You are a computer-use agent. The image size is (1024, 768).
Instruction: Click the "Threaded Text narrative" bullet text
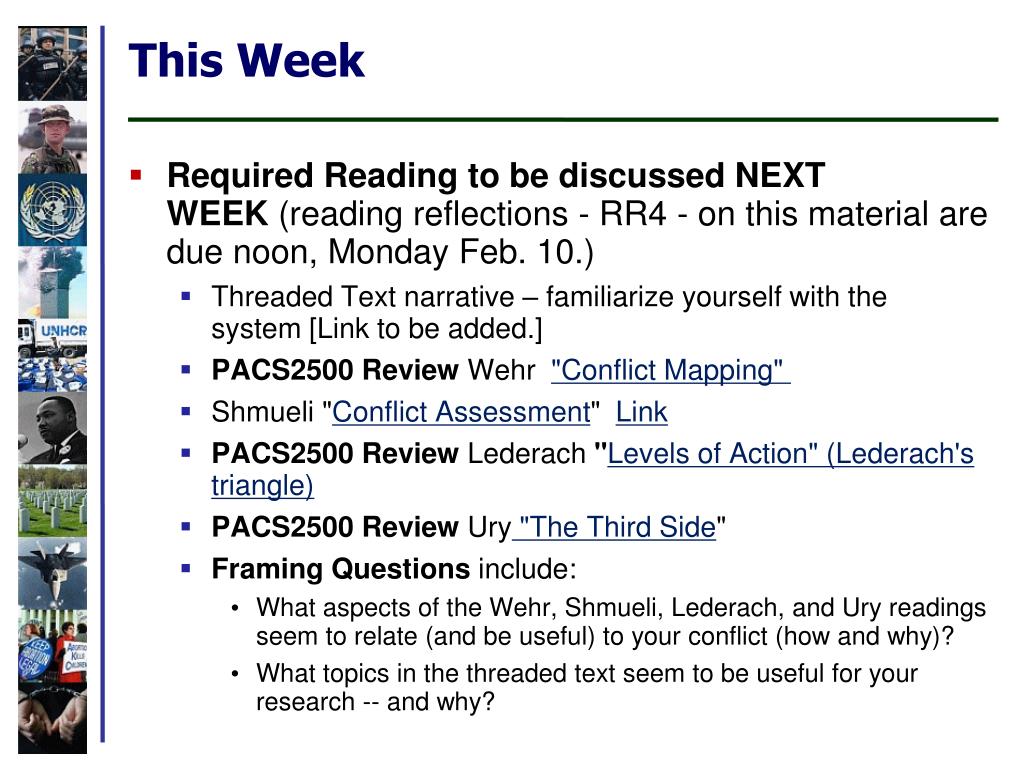pyautogui.click(x=363, y=297)
